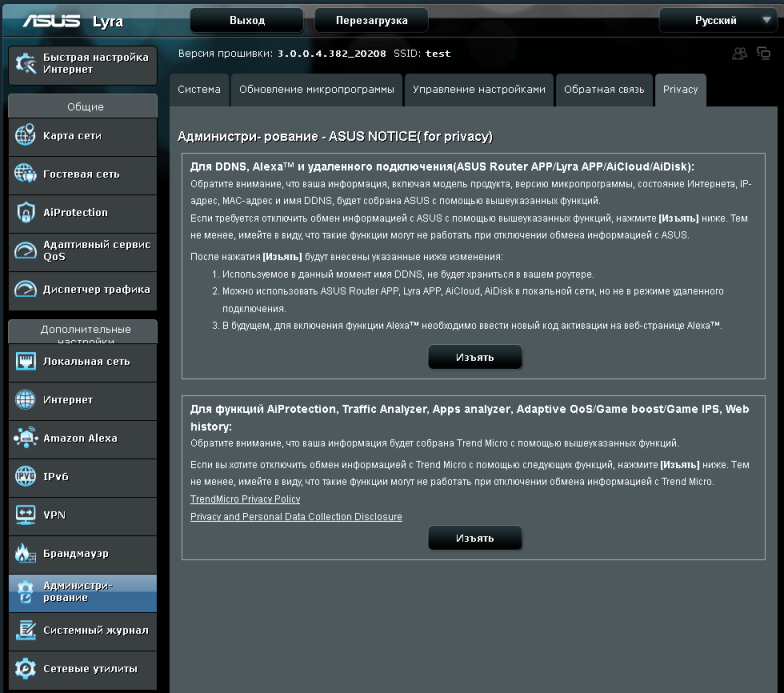Click the VPN monitor icon
Screen dimensions: 784x693
click(x=26, y=515)
